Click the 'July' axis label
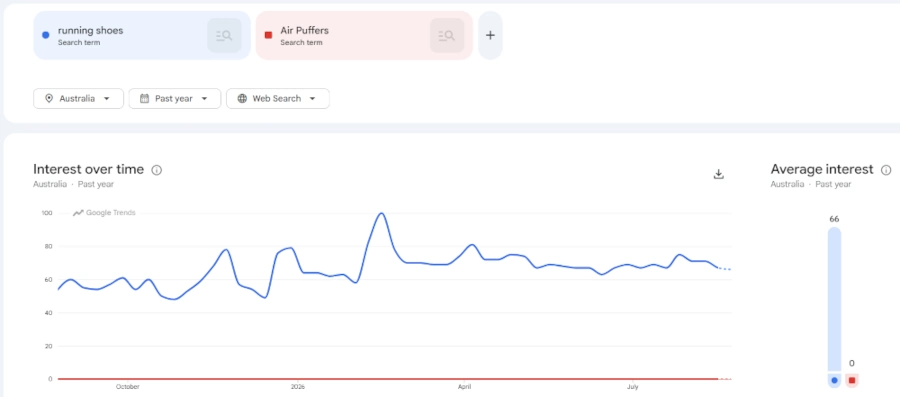Screen dimensions: 900x397 click(x=633, y=387)
